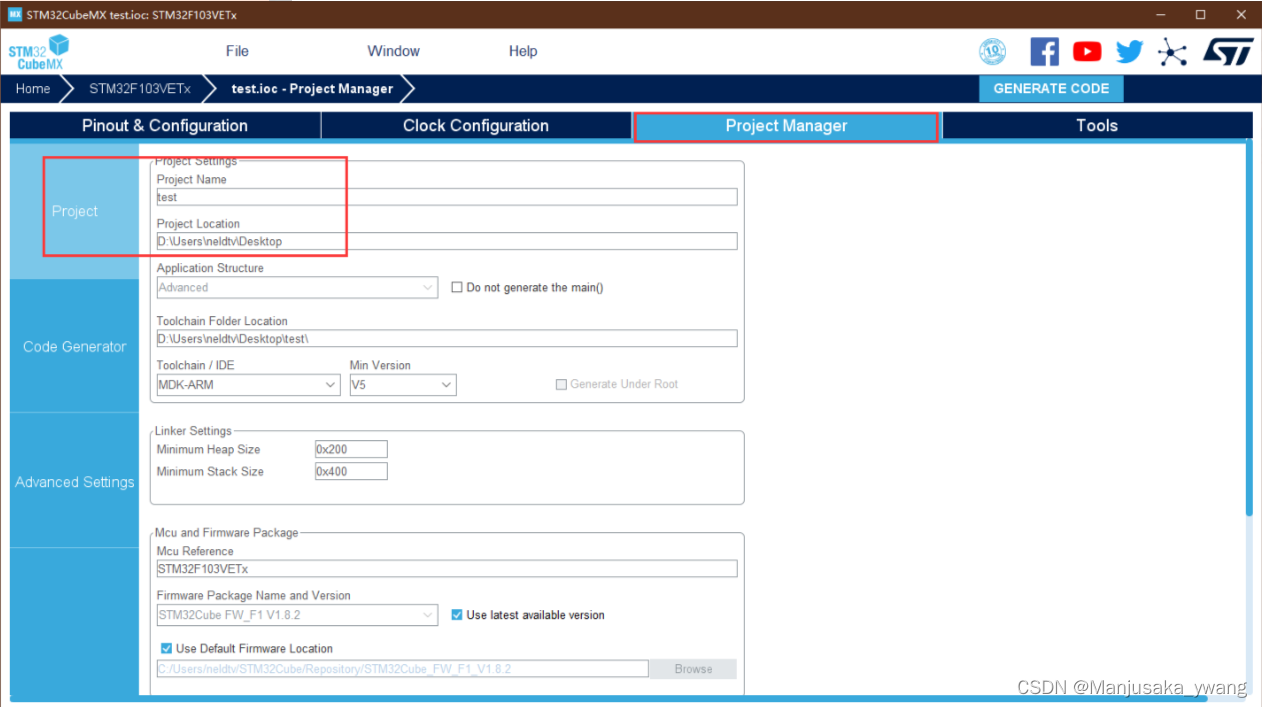Screen dimensions: 1262x707
Task: Click the Minimum Stack Size field
Action: pyautogui.click(x=351, y=471)
